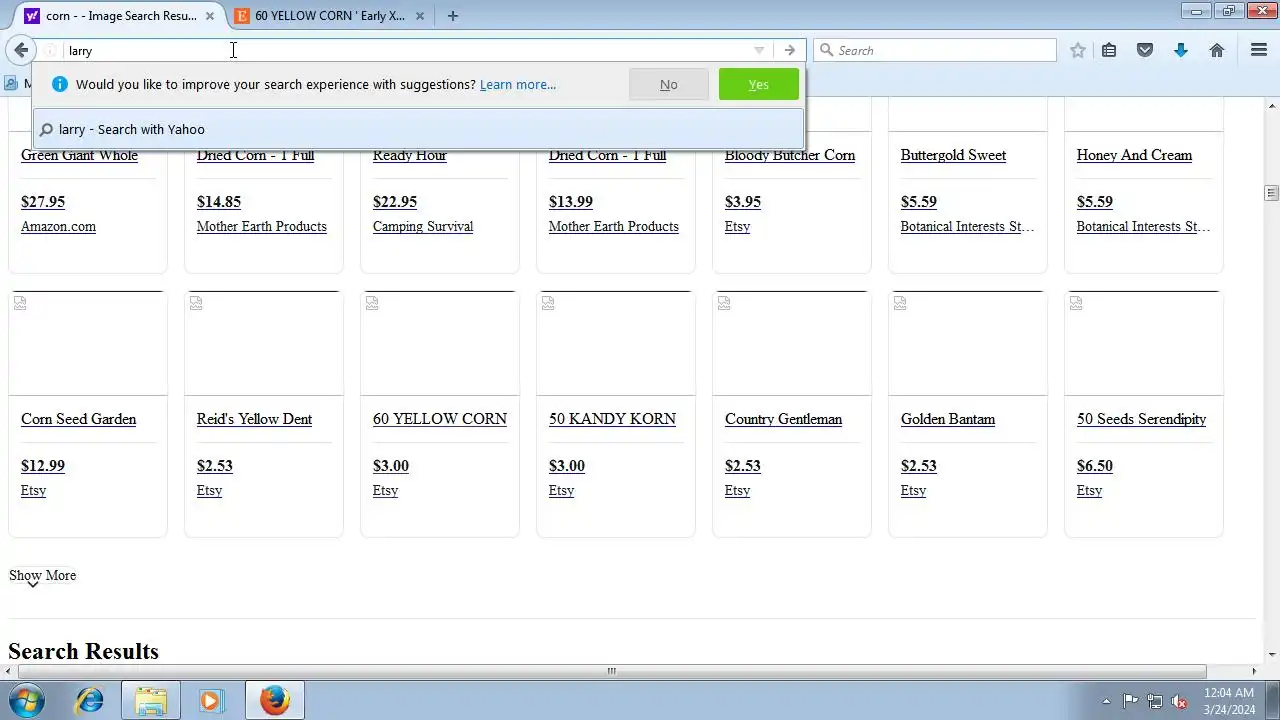Open 60 YELLOW CORN product link
Viewport: 1280px width, 720px height.
440,419
